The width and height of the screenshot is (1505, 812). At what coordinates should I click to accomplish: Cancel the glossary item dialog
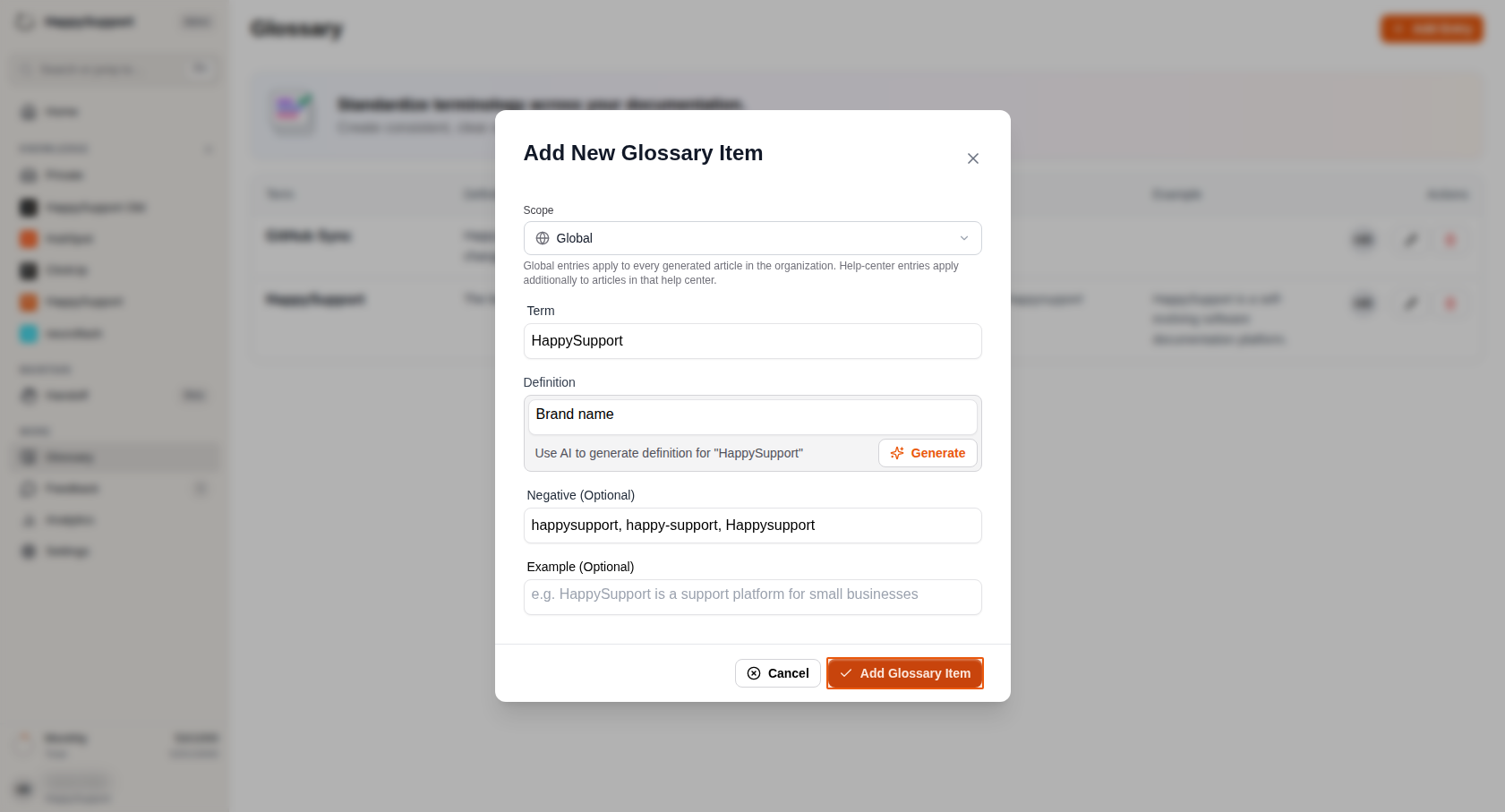(x=777, y=673)
